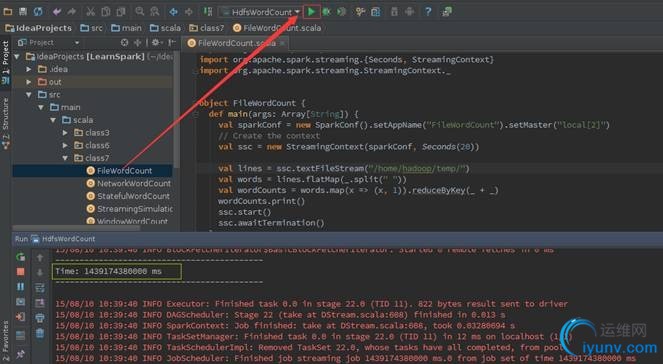The image size is (663, 364).
Task: Collapse the src folder
Action: (x=29, y=94)
